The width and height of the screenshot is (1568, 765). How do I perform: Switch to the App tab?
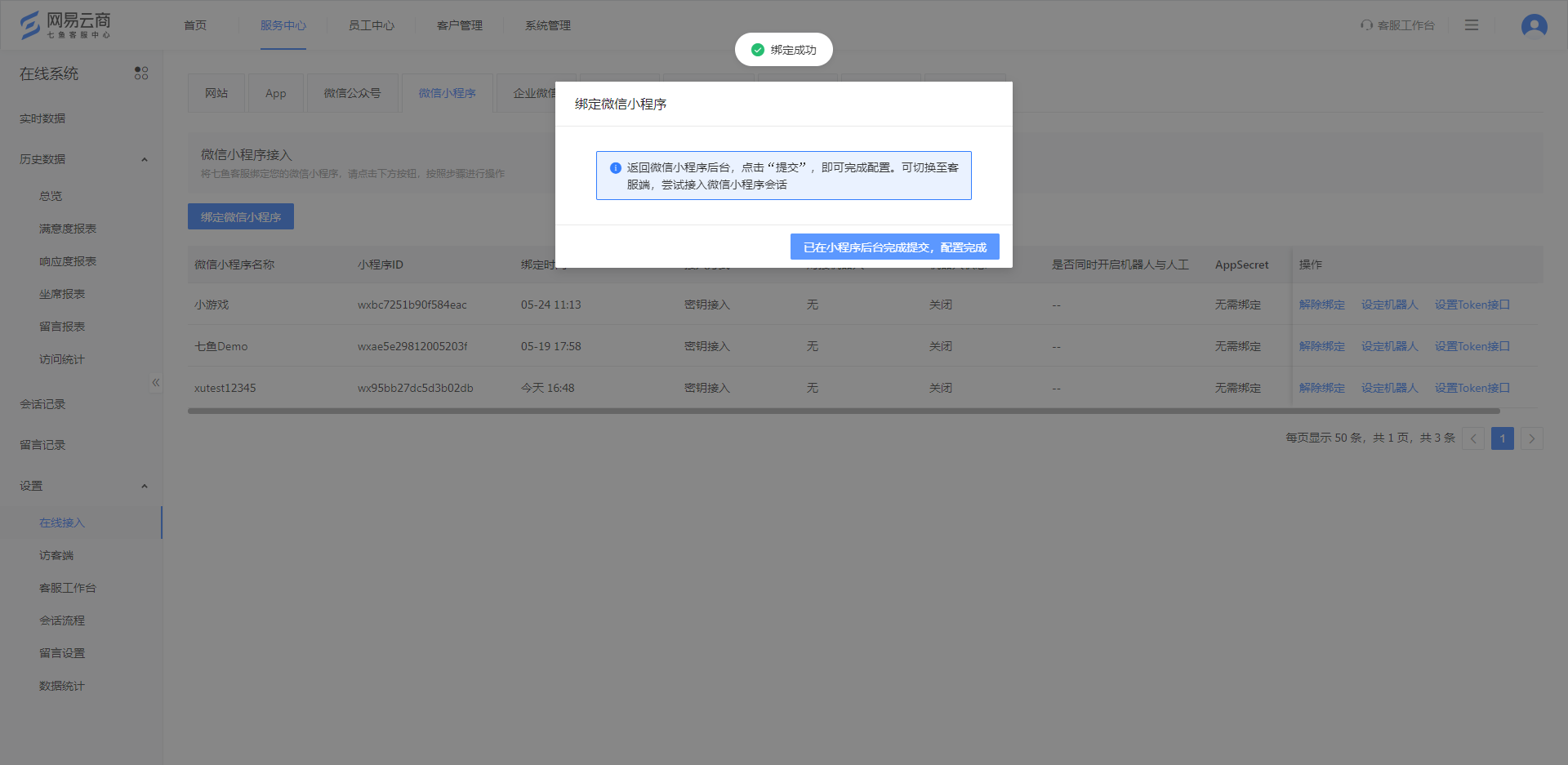276,93
